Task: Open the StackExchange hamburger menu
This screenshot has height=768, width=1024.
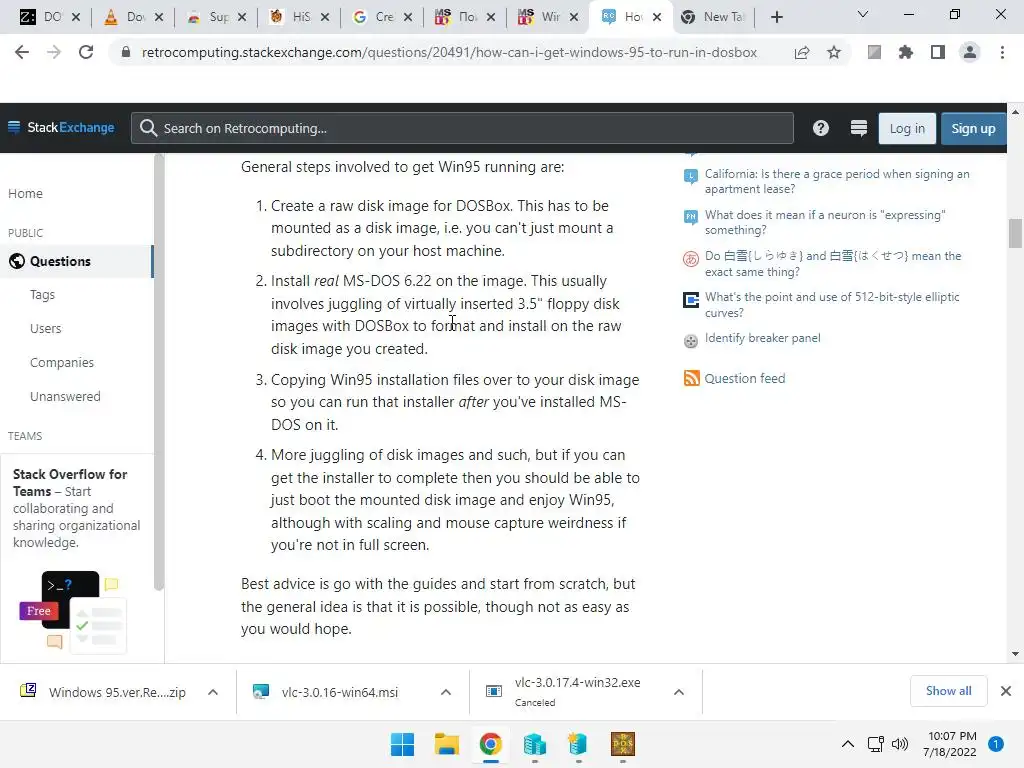Action: 14,127
